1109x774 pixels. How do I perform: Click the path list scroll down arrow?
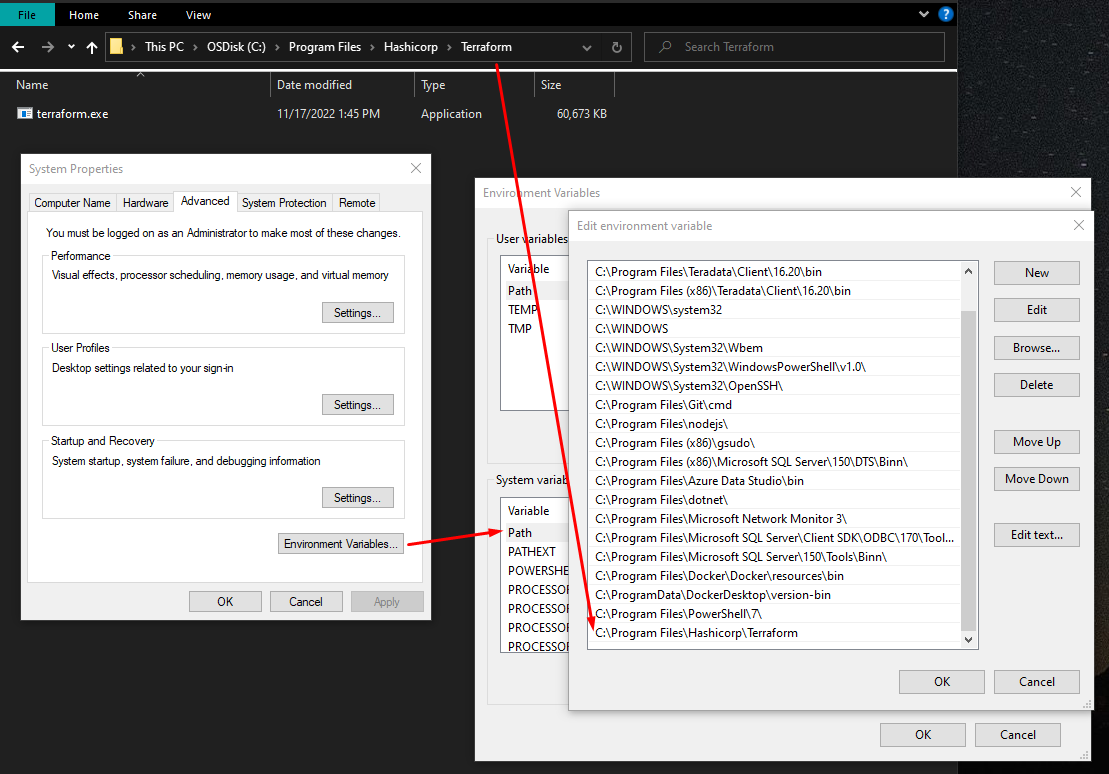coord(968,640)
